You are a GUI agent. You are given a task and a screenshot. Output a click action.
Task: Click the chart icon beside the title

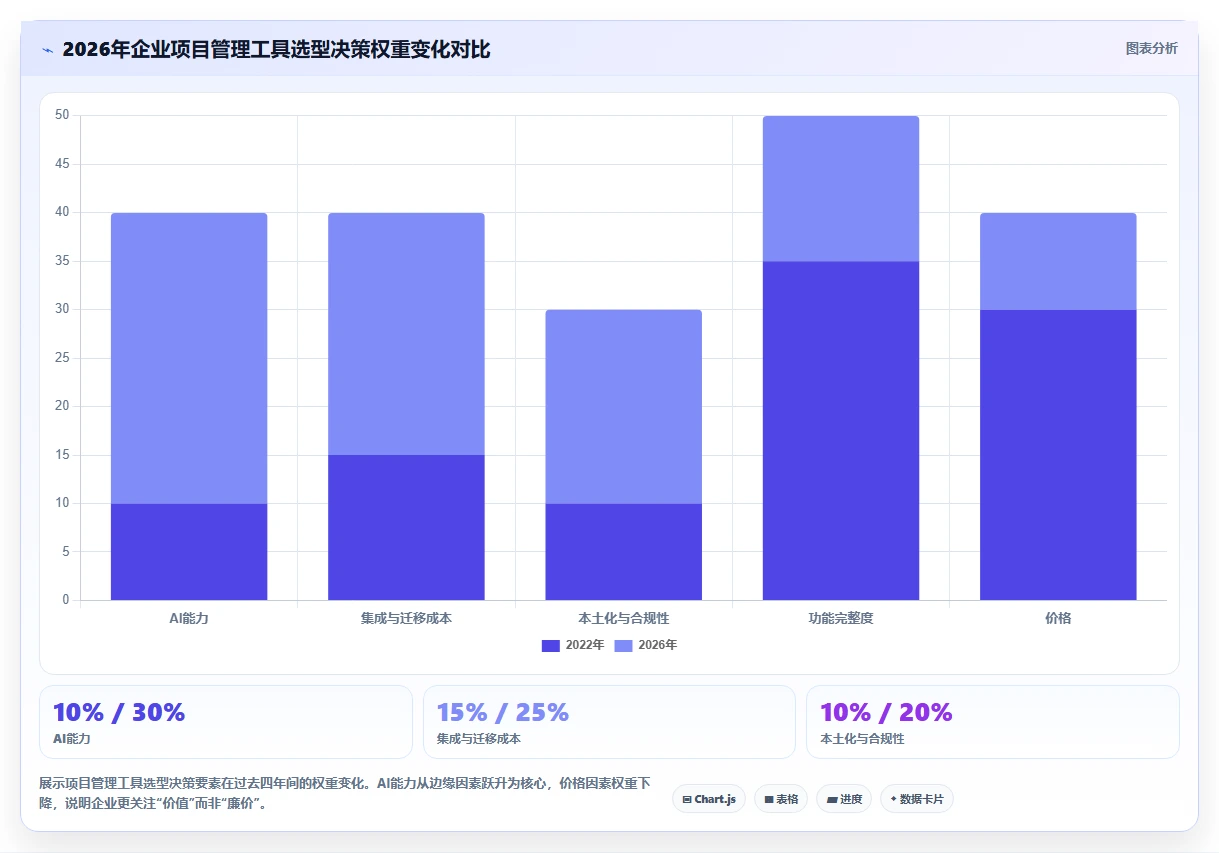point(47,50)
